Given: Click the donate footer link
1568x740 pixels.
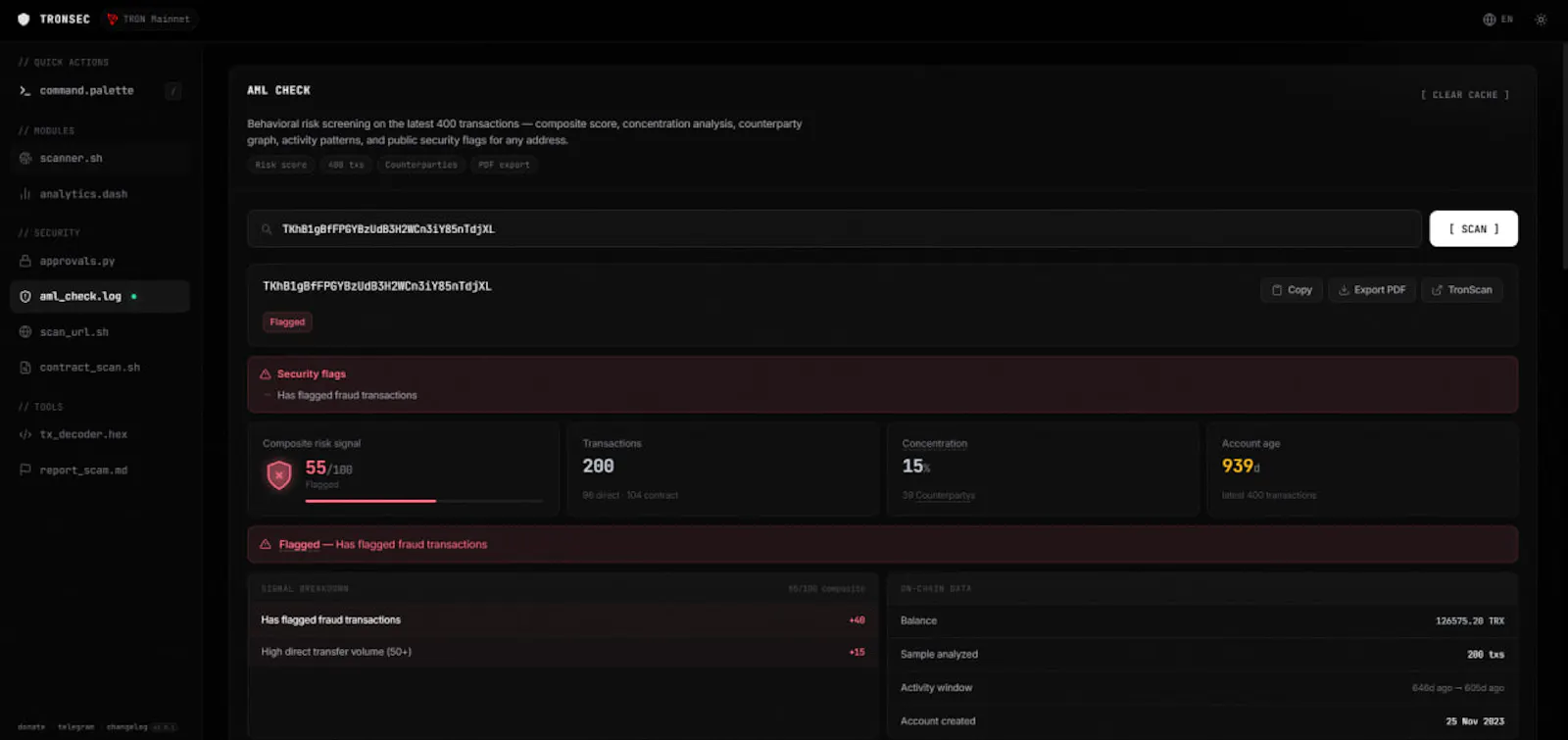Looking at the screenshot, I should click(31, 727).
